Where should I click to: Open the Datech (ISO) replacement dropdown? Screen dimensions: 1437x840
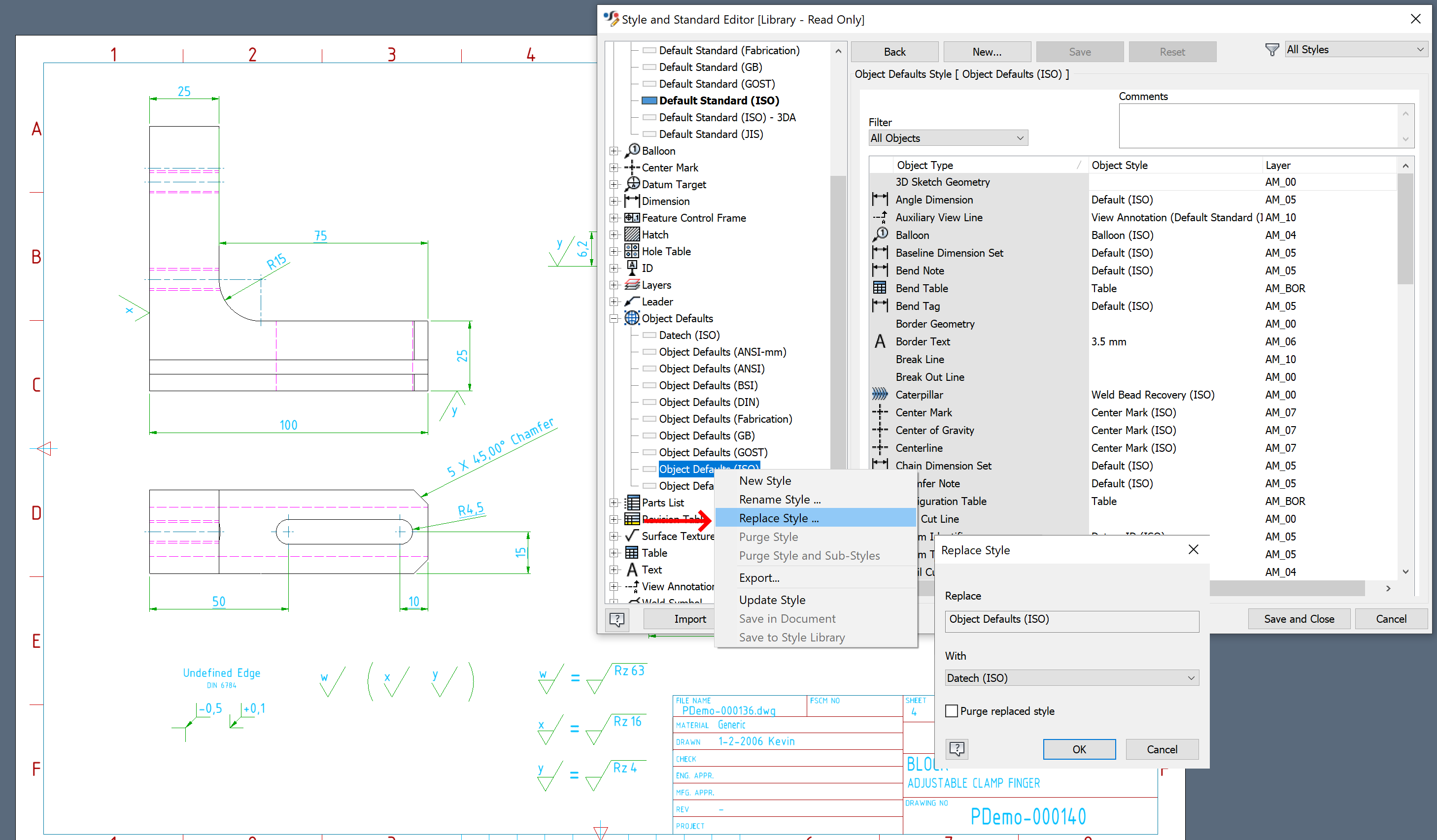click(x=1190, y=677)
